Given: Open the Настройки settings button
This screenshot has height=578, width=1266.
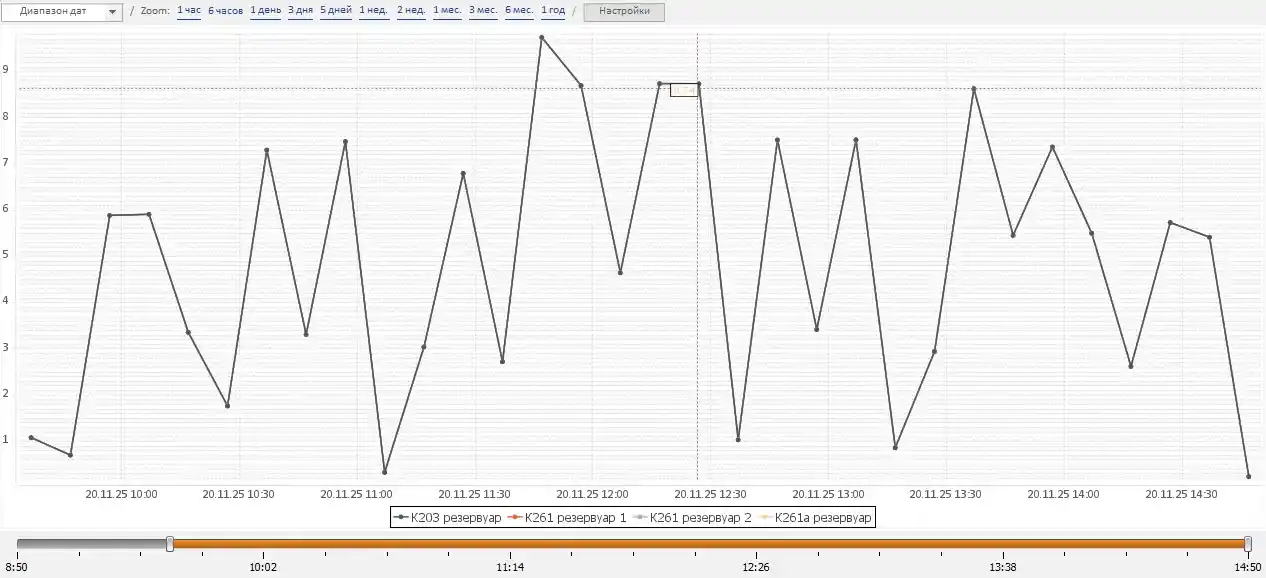Looking at the screenshot, I should [x=624, y=12].
